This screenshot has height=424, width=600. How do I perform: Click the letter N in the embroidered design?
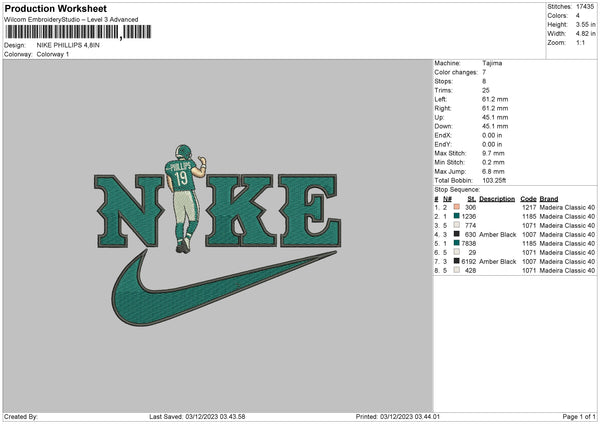pyautogui.click(x=129, y=211)
